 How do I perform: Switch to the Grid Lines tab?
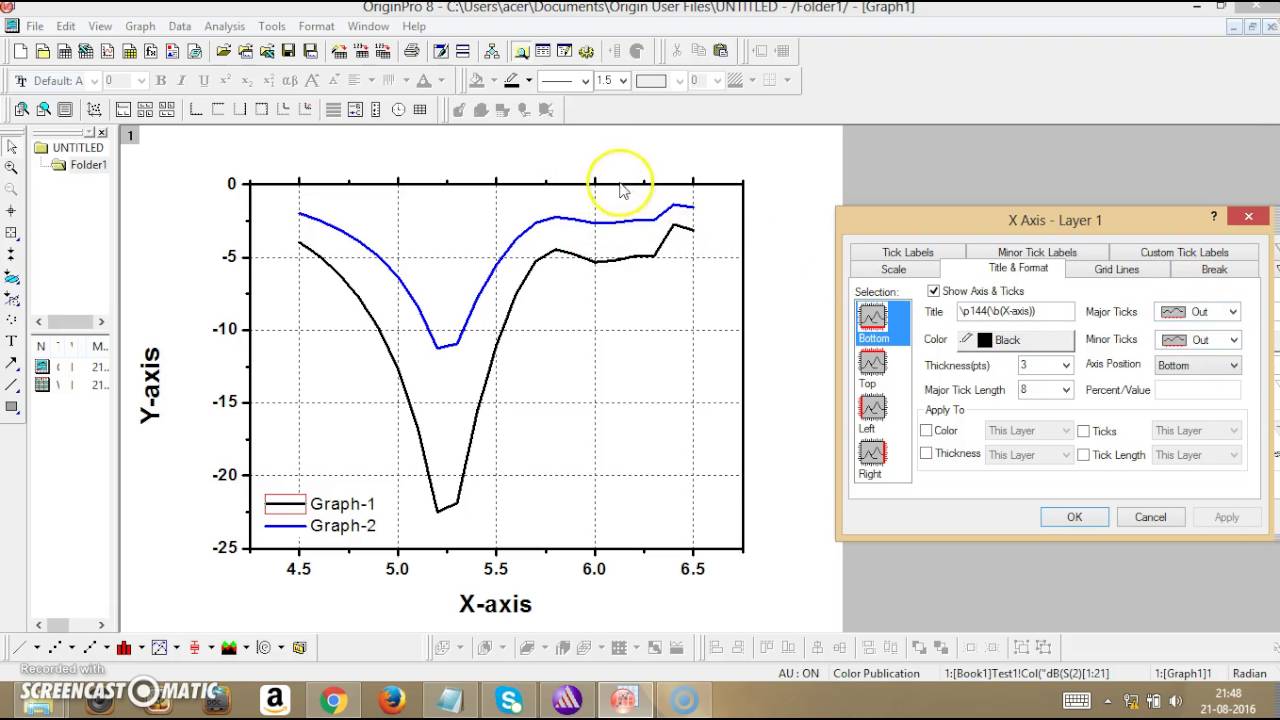click(x=1116, y=269)
